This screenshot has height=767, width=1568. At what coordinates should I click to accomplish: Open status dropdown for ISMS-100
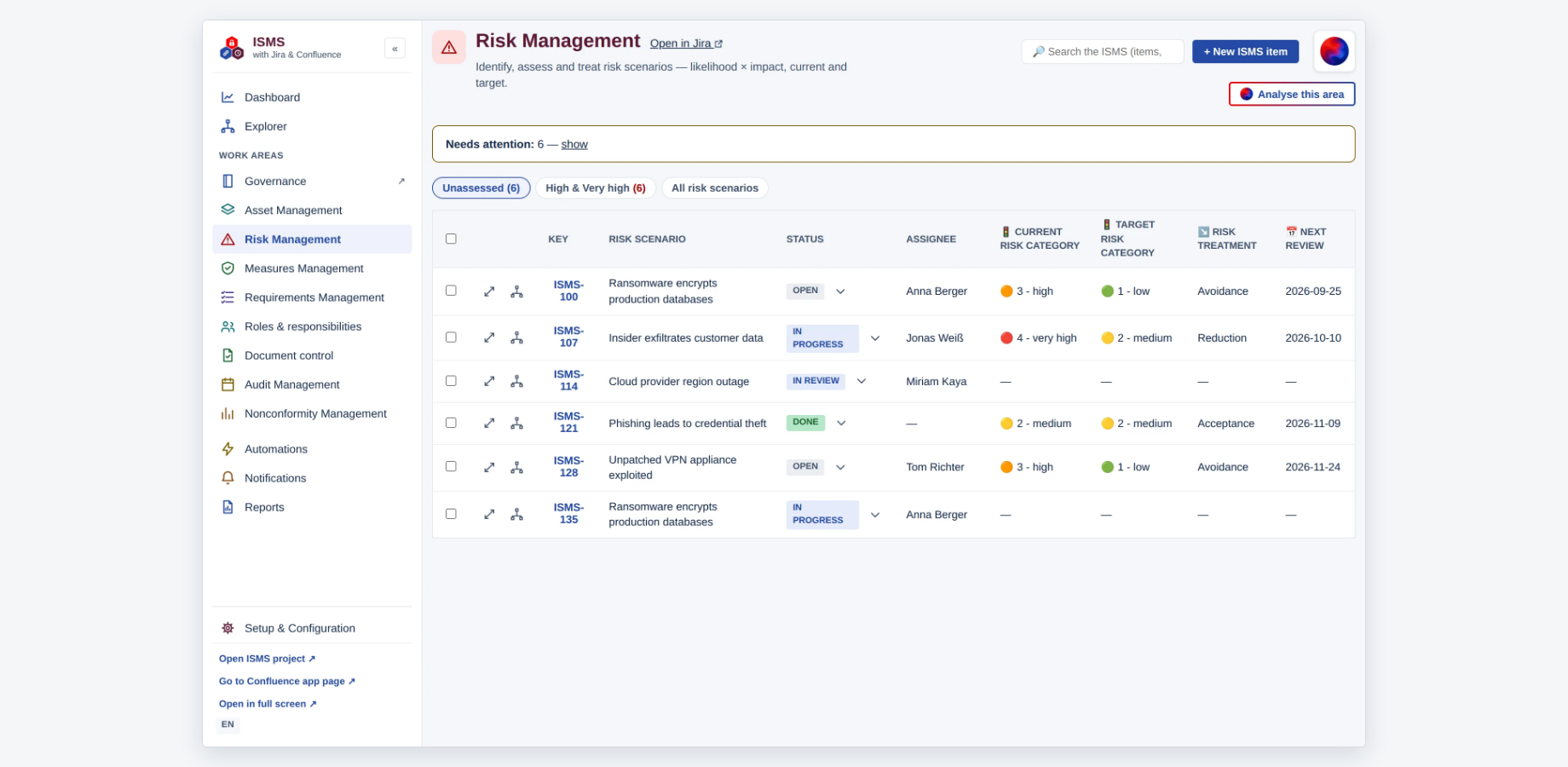(840, 291)
